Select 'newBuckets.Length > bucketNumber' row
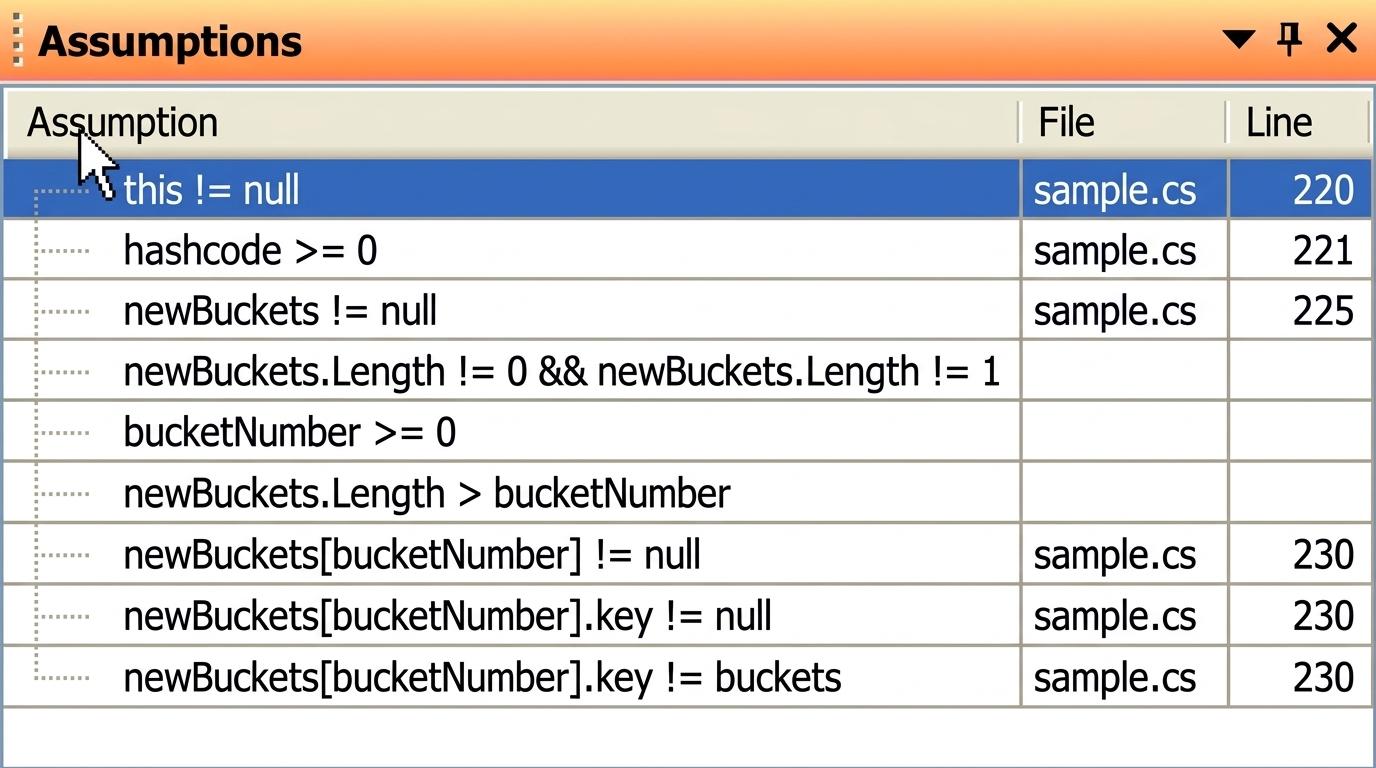This screenshot has height=768, width=1376. pos(687,494)
